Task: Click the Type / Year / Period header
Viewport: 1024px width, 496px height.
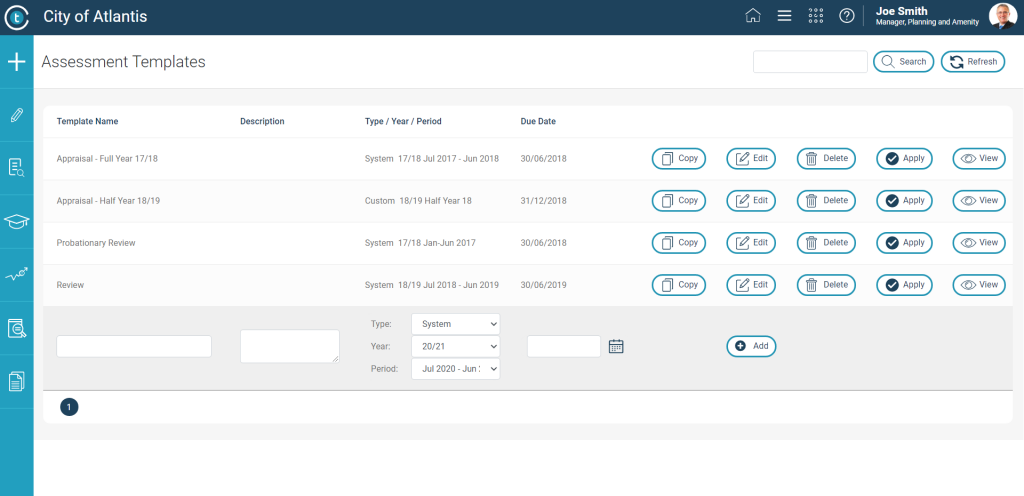Action: point(403,121)
